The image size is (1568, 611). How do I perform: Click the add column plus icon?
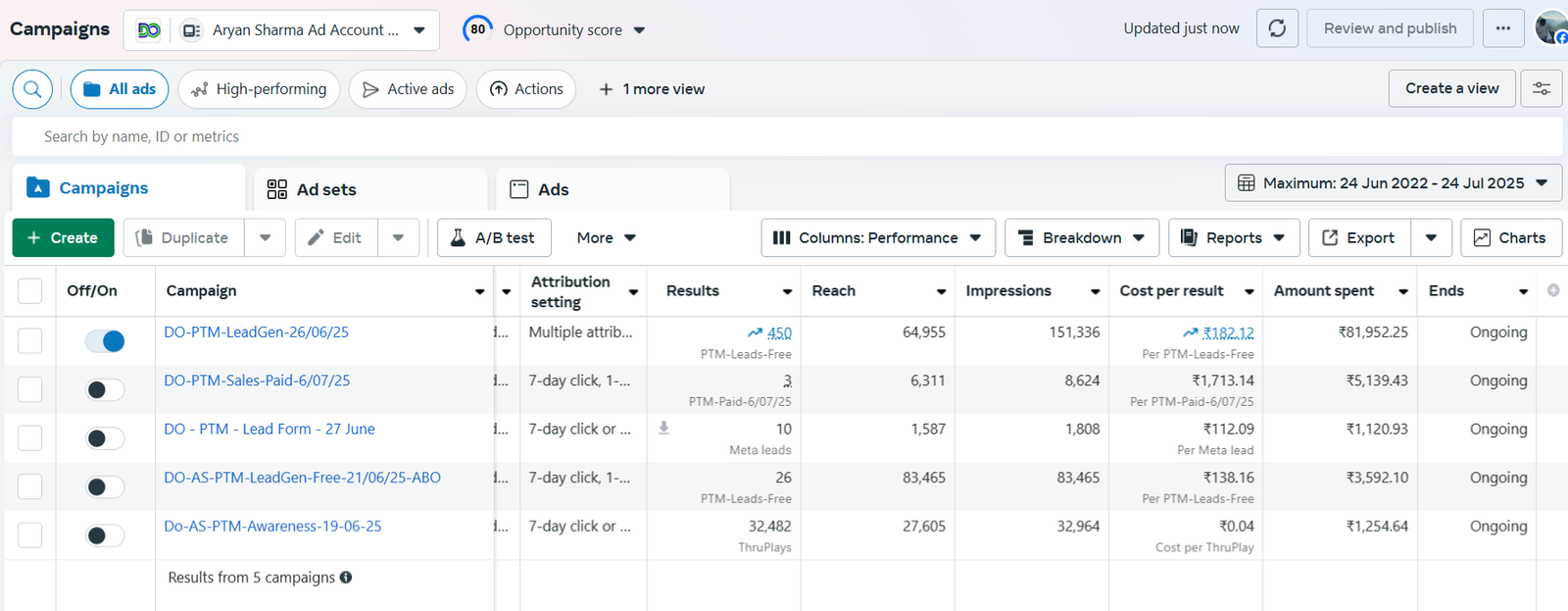pos(1552,290)
